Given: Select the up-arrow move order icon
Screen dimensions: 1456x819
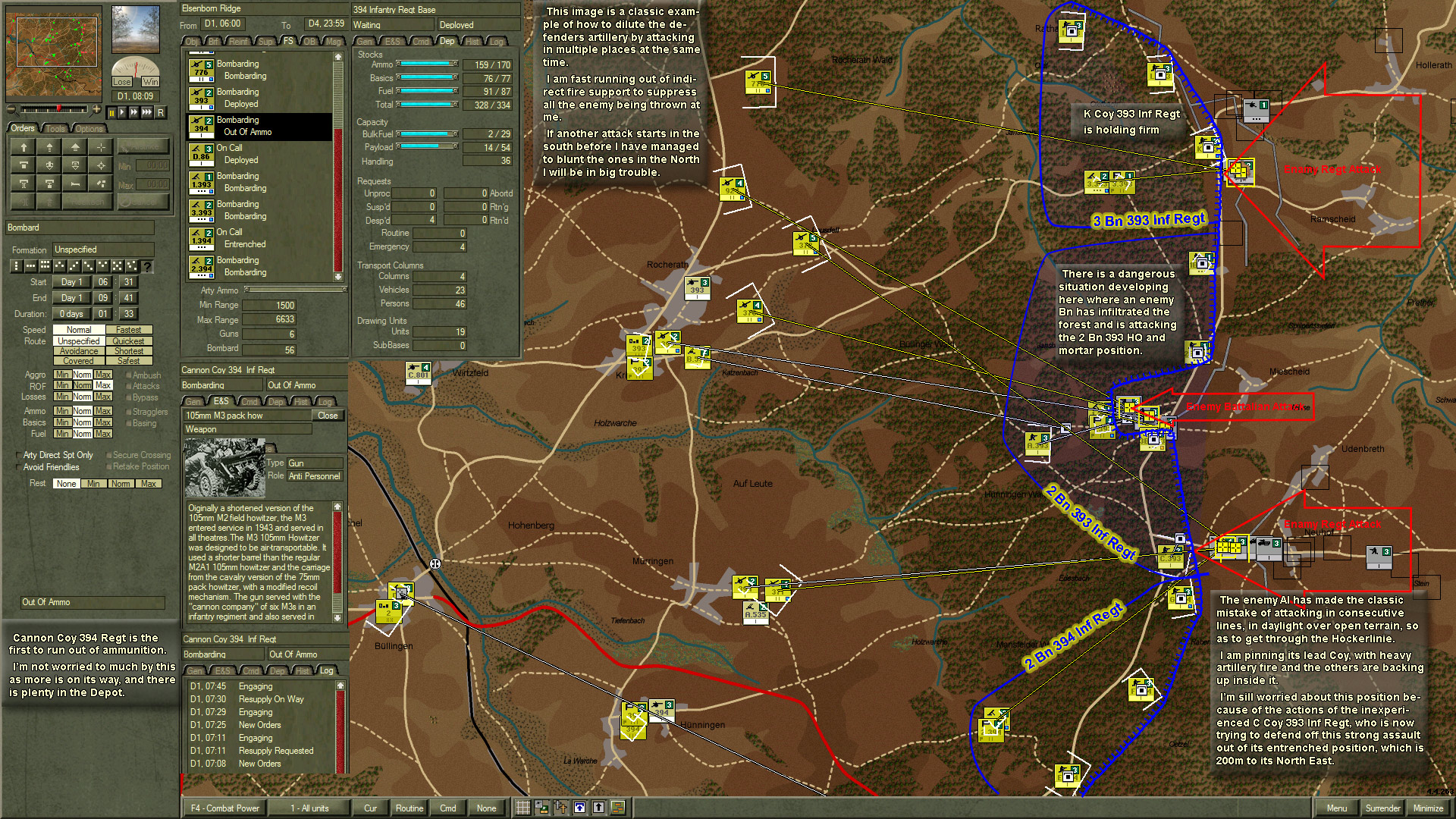Looking at the screenshot, I should point(24,146).
